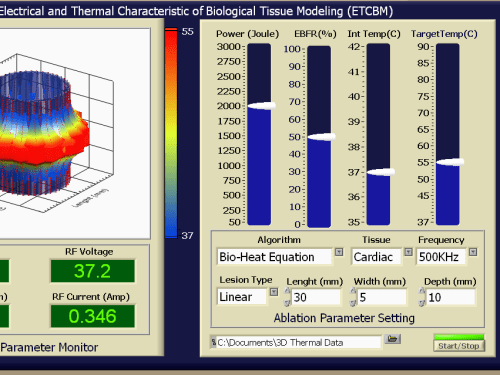500x375 pixels.
Task: Click the path-type glyph left of C:\Documents
Action: 213,342
